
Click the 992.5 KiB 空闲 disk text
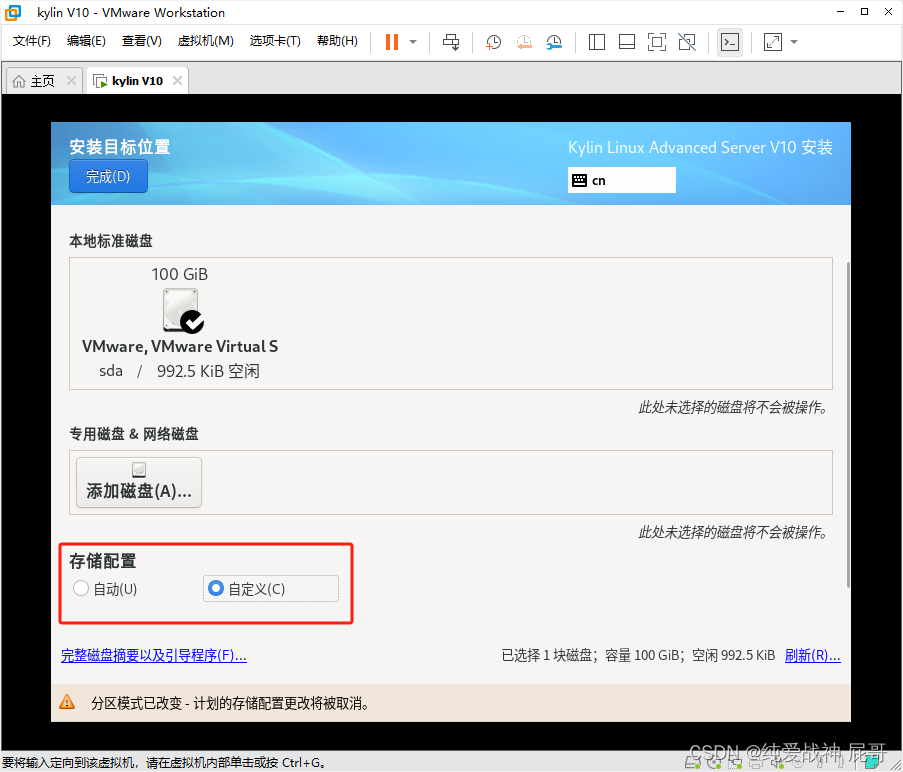[208, 371]
